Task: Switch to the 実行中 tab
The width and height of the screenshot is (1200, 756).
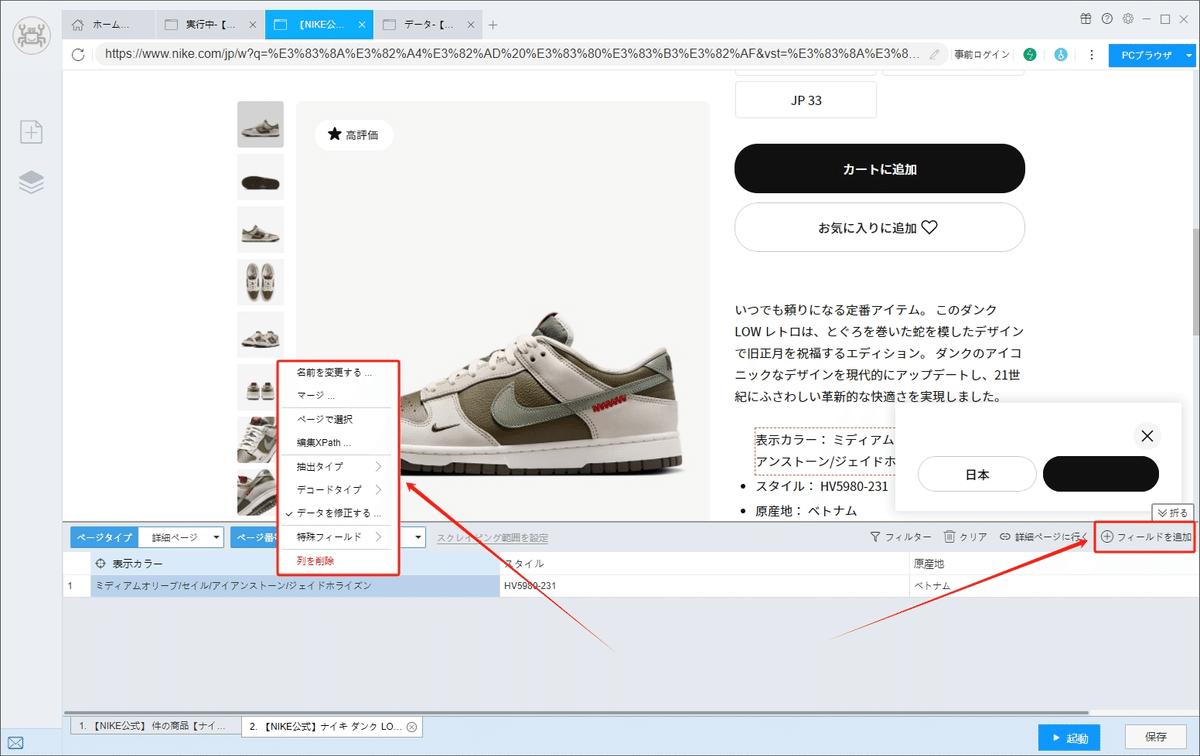Action: tap(208, 25)
